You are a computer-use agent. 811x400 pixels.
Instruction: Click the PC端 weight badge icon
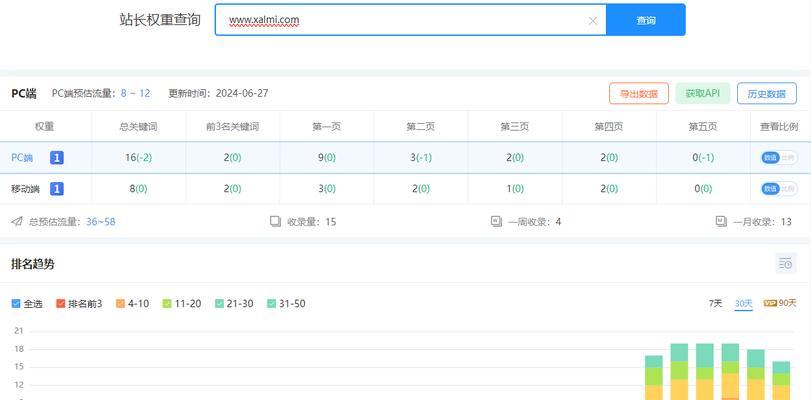(x=57, y=158)
